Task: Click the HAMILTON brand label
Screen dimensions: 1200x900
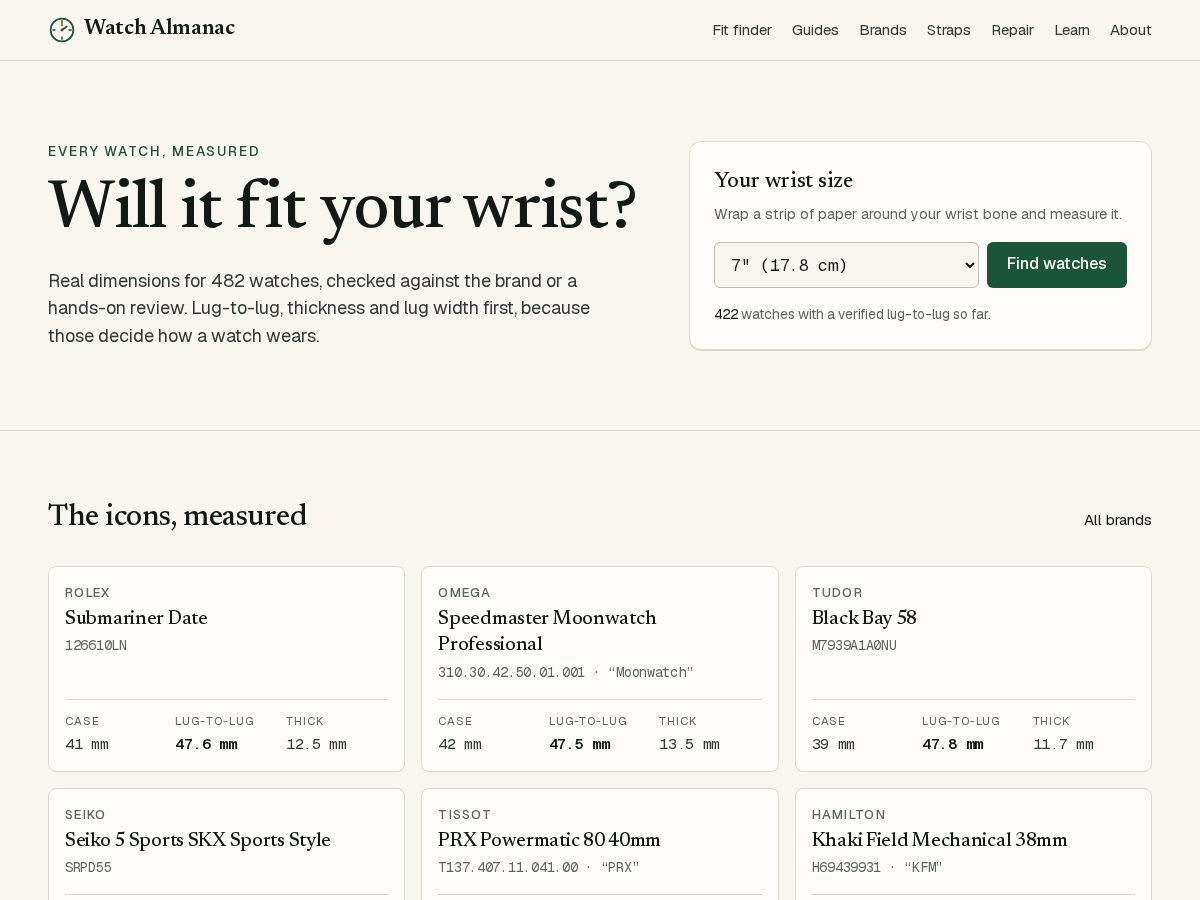Action: (x=849, y=815)
